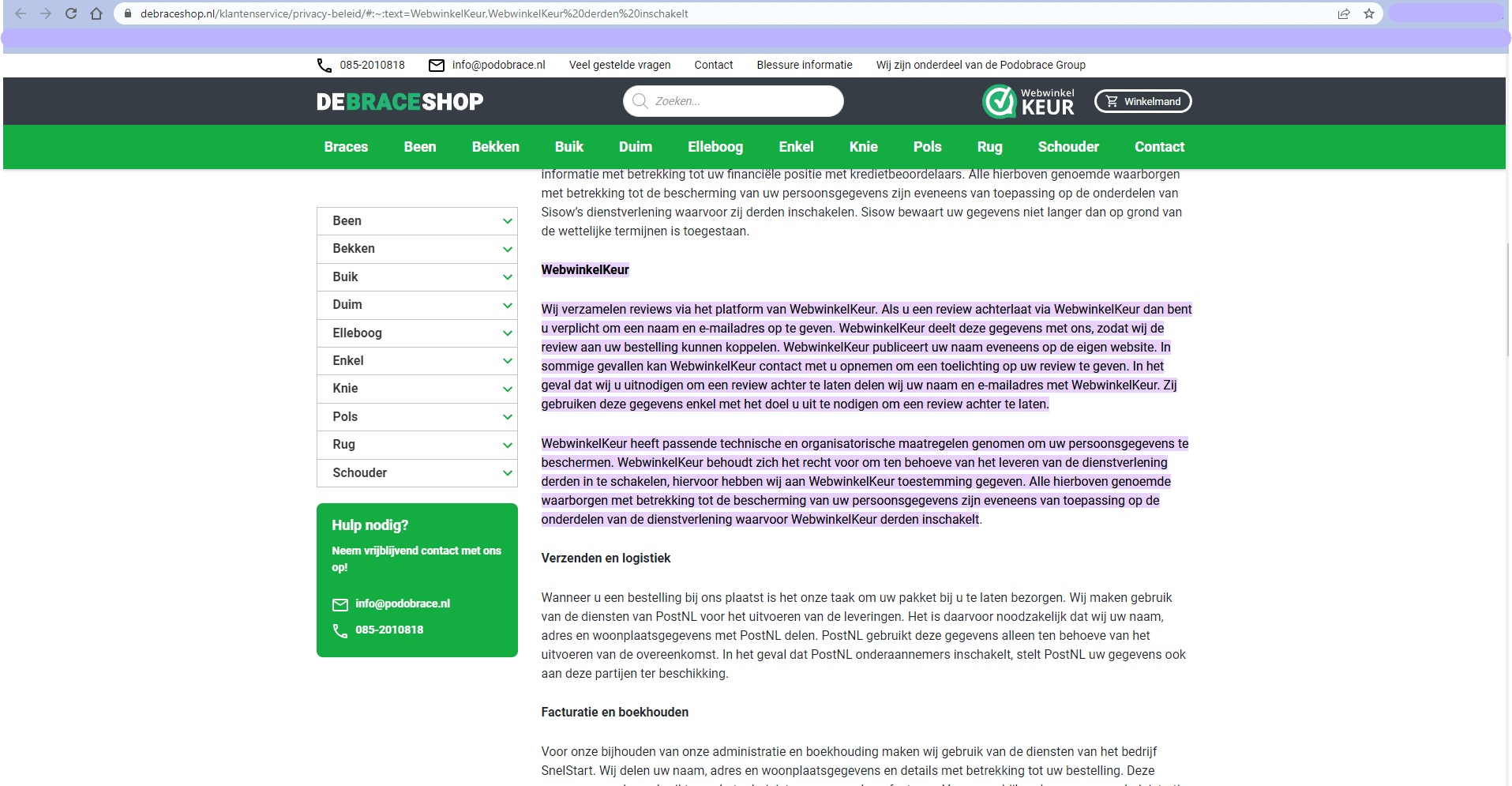Open the Winkelmand cart button
The height and width of the screenshot is (786, 1512).
coord(1142,101)
